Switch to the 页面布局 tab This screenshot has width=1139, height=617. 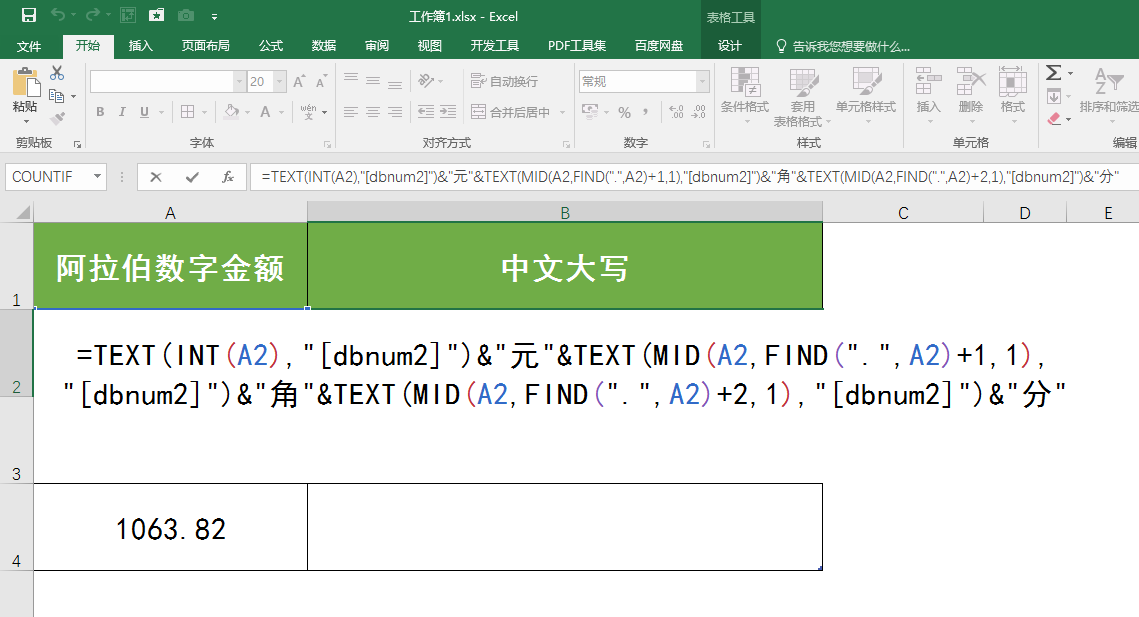click(x=206, y=46)
